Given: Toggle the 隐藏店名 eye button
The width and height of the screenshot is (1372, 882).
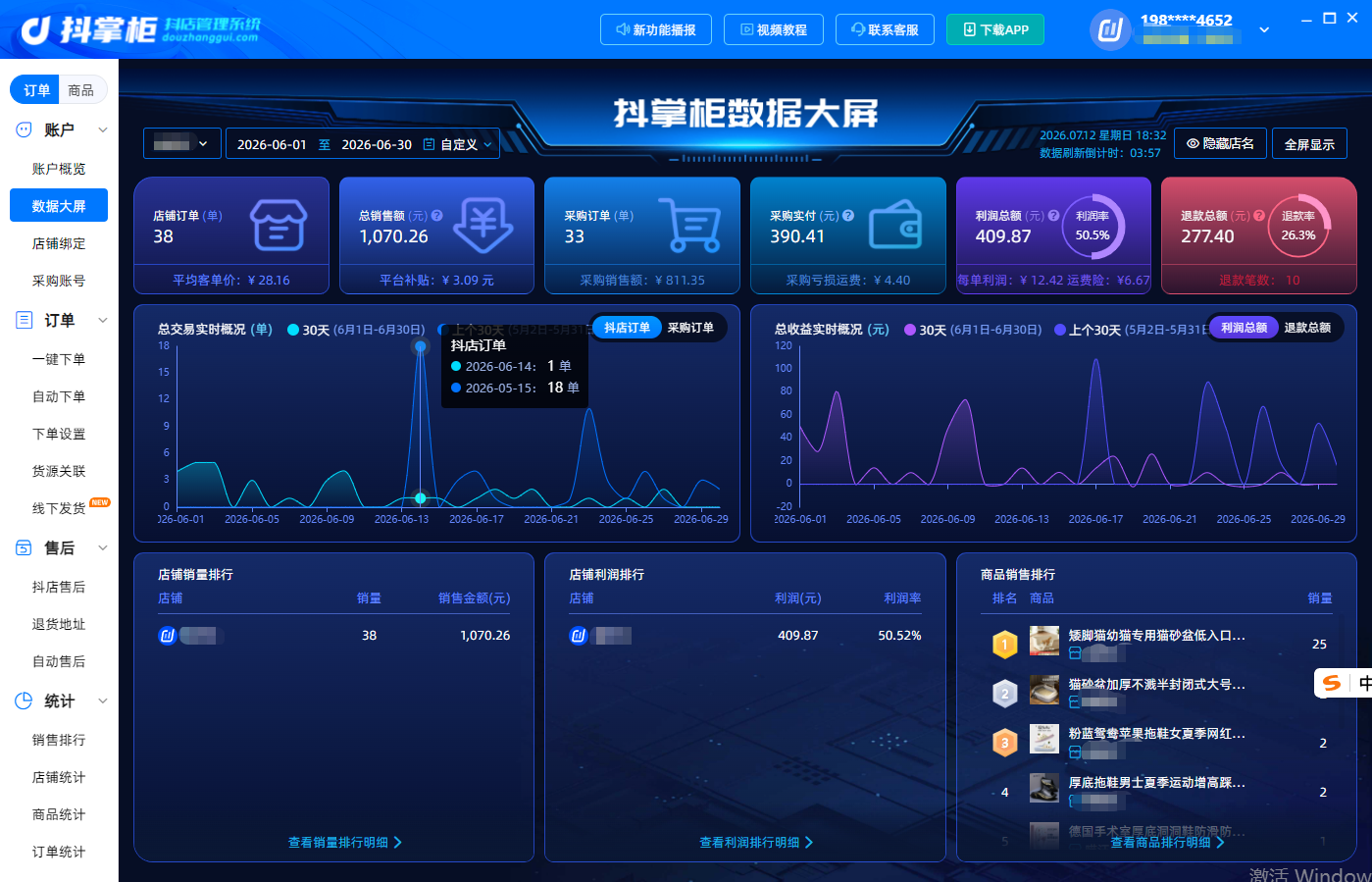Looking at the screenshot, I should tap(1220, 144).
